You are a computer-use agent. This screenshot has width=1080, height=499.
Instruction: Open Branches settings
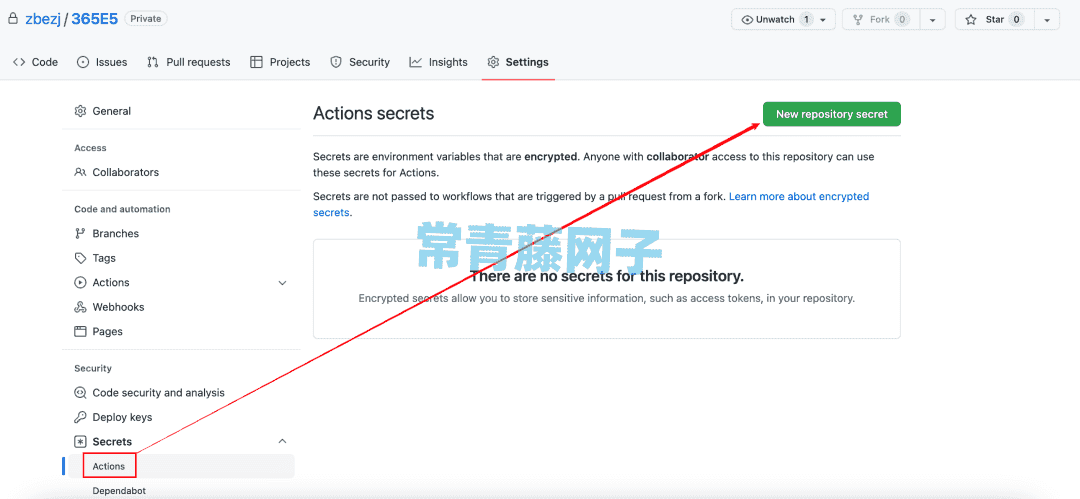click(x=116, y=234)
